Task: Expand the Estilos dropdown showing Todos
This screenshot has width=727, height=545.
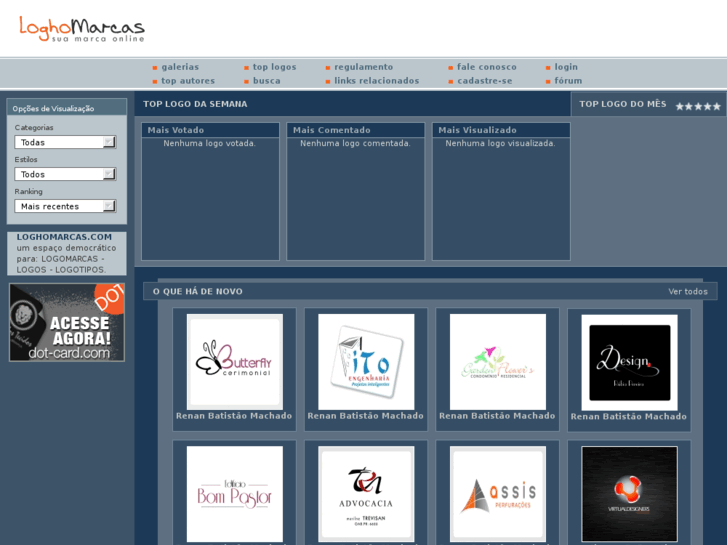Action: (65, 174)
